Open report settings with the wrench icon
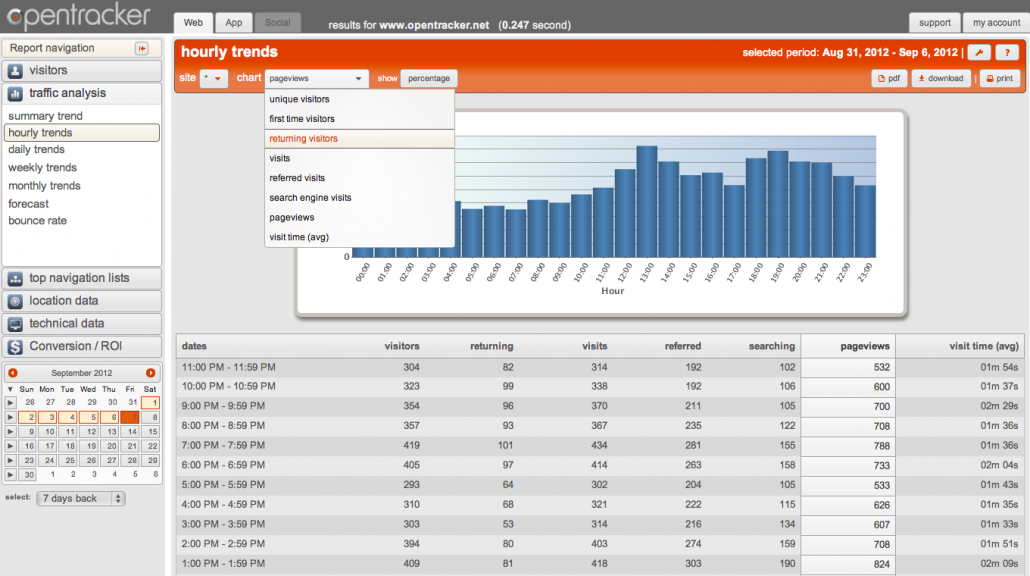This screenshot has height=576, width=1030. pyautogui.click(x=979, y=51)
